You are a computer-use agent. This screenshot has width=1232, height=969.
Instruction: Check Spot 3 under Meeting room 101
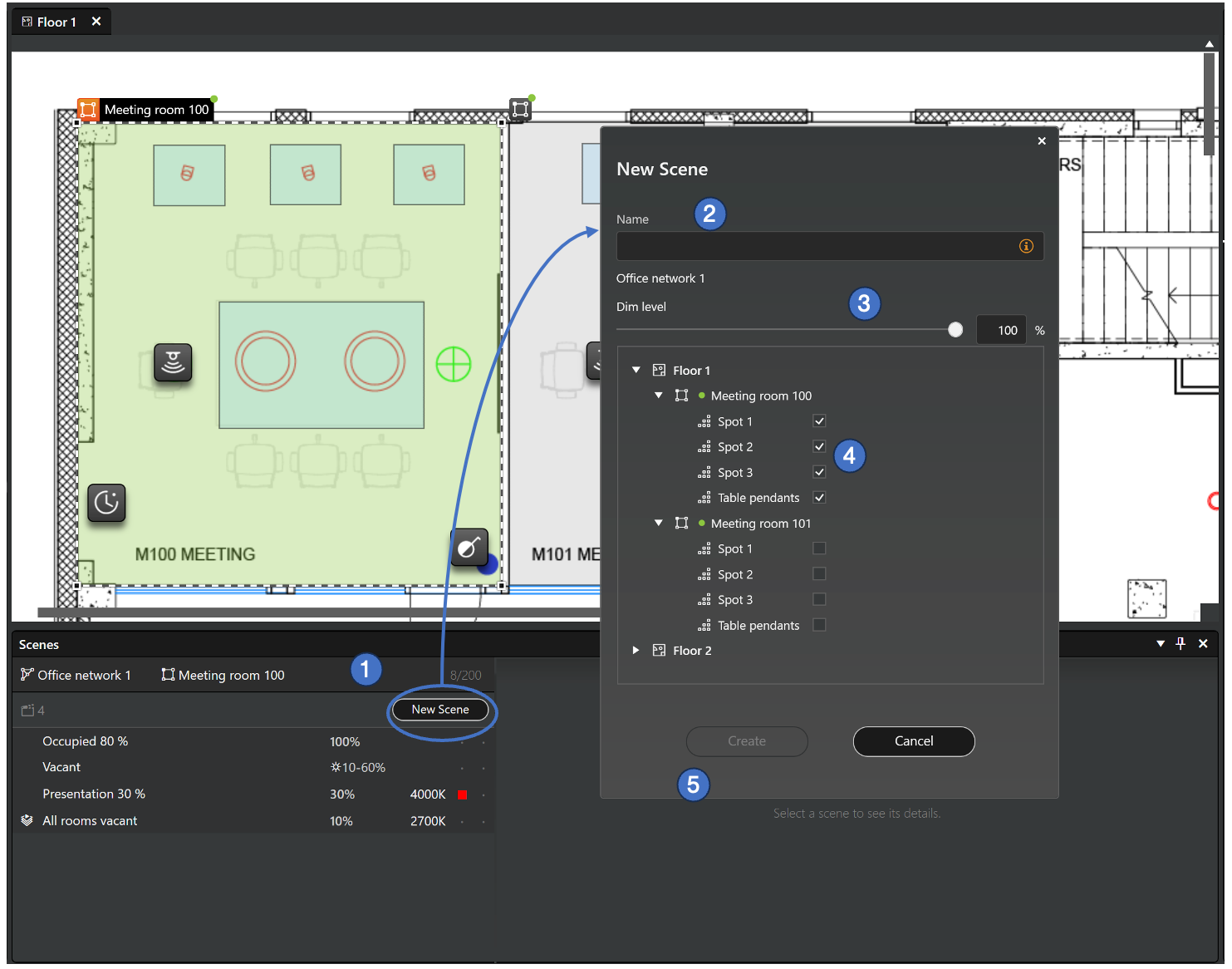point(819,599)
